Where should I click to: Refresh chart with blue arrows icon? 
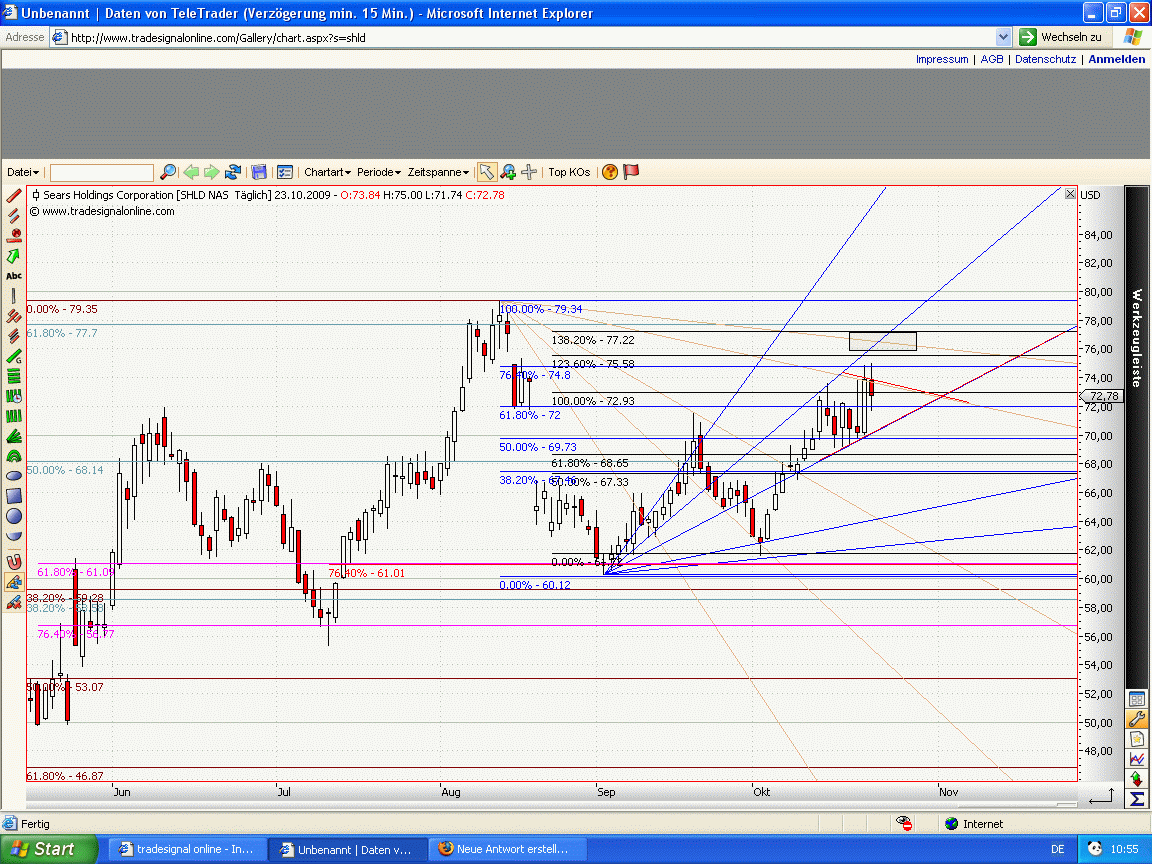pyautogui.click(x=233, y=172)
